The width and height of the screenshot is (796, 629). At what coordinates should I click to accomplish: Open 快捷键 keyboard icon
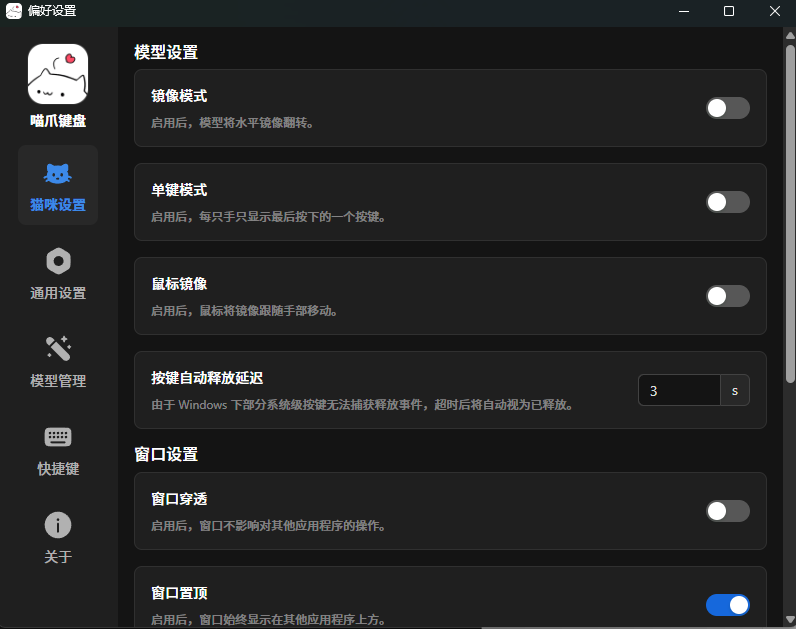58,437
